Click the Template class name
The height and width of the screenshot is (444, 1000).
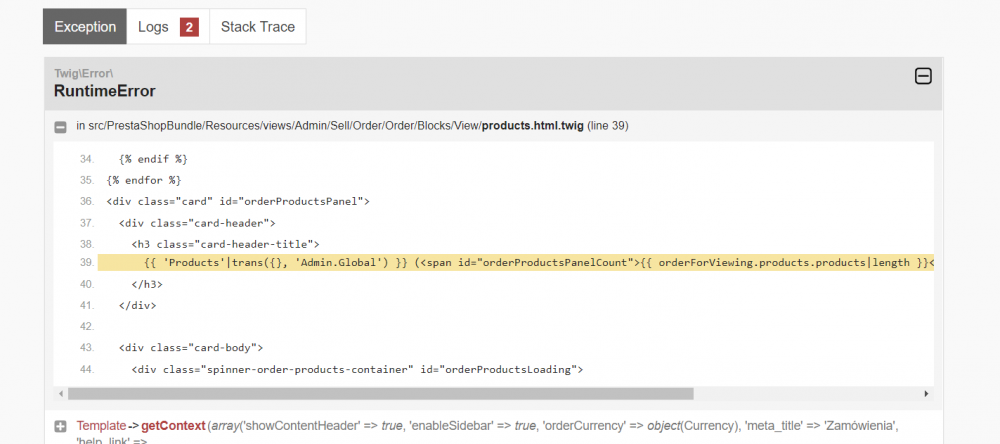coord(101,426)
